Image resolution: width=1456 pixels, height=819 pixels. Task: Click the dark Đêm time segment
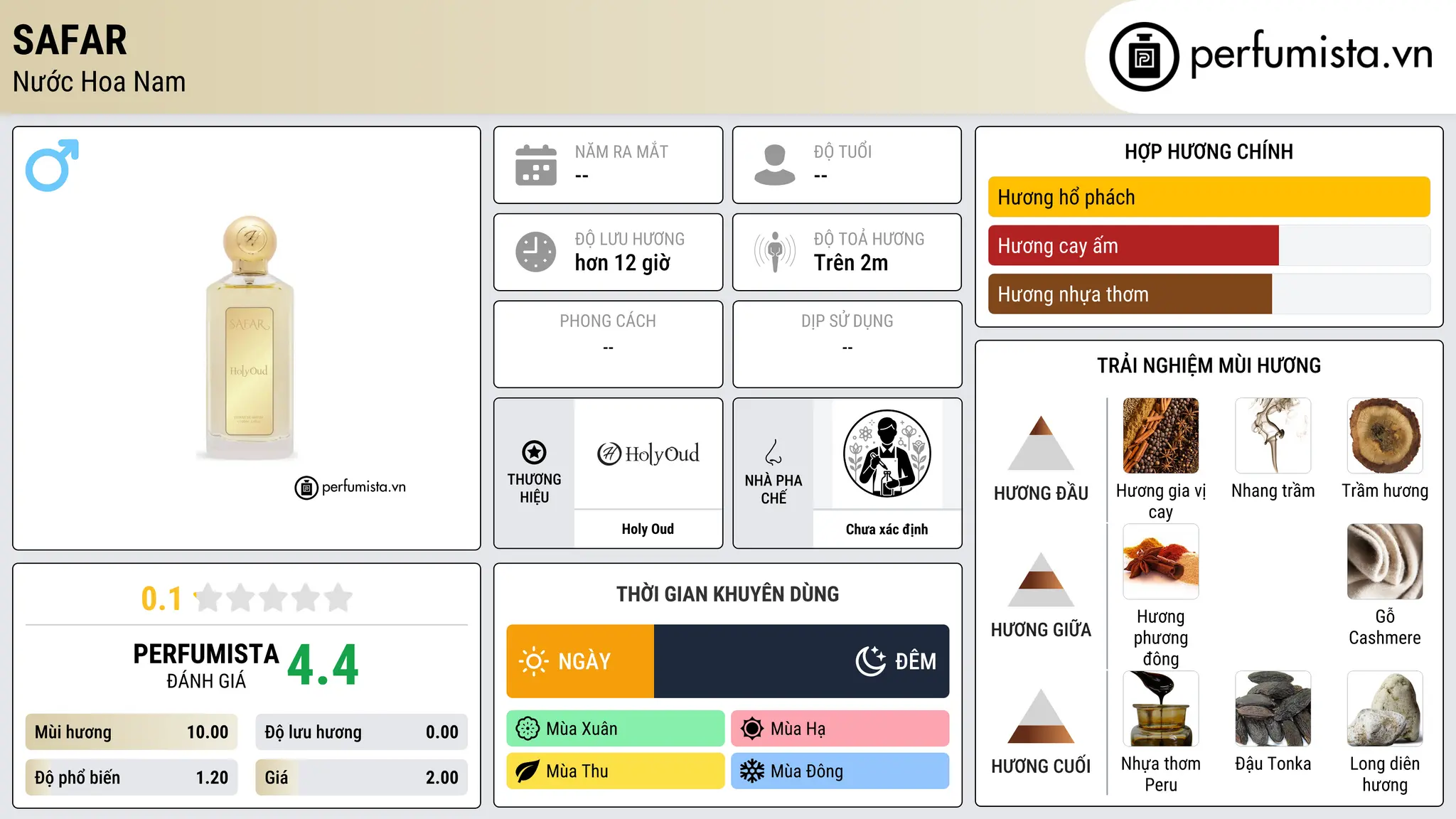[x=802, y=661]
